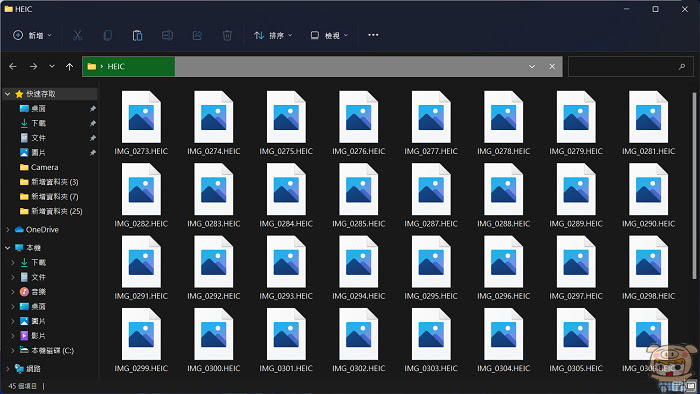Collapse the 快速存取 quick access section

8,94
